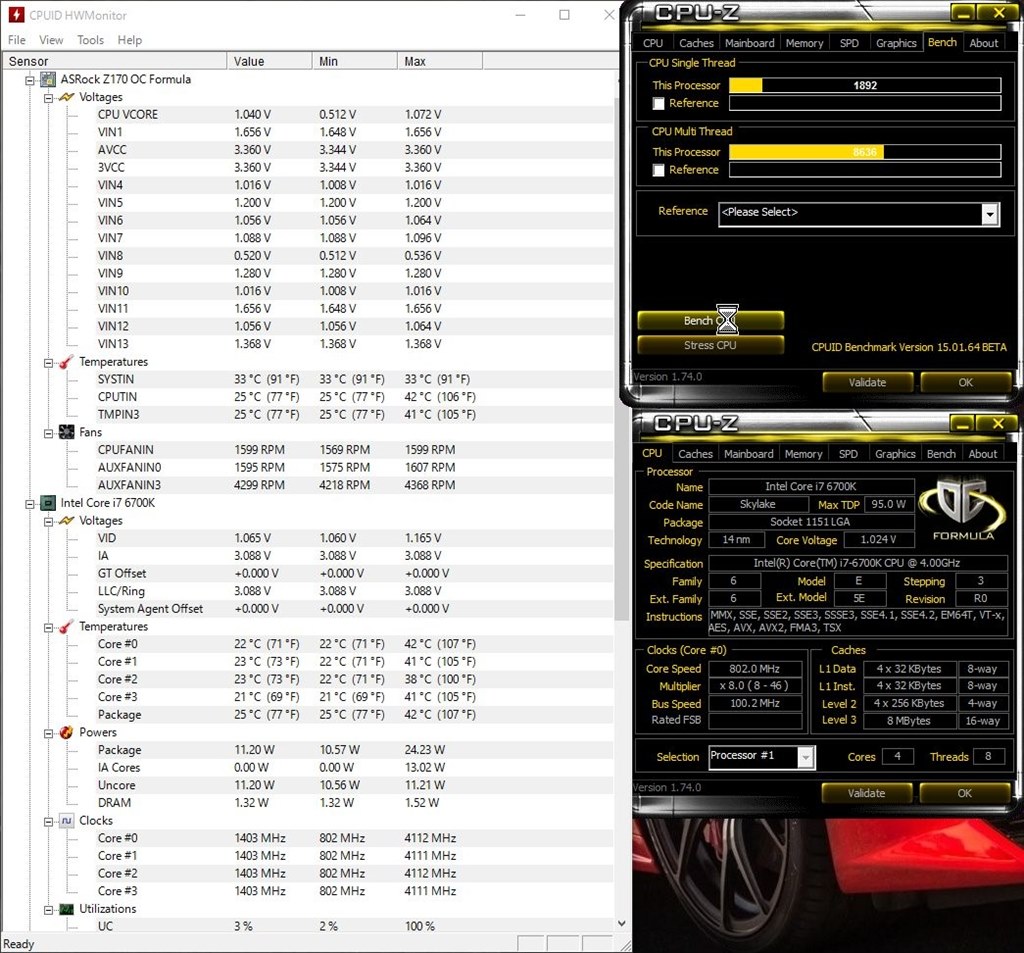The width and height of the screenshot is (1024, 953).
Task: Open the File menu in HWMonitor
Action: [x=16, y=40]
